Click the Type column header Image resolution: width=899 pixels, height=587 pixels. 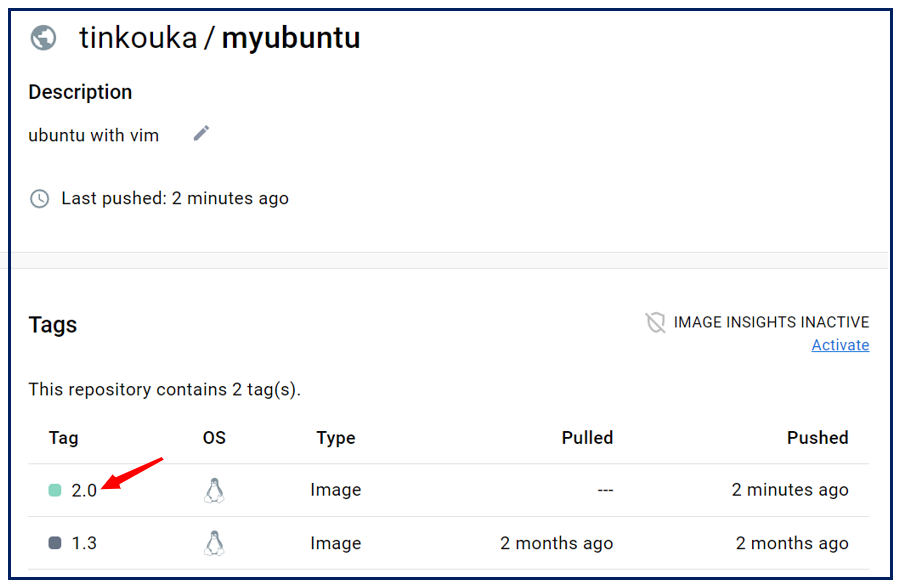click(x=336, y=438)
